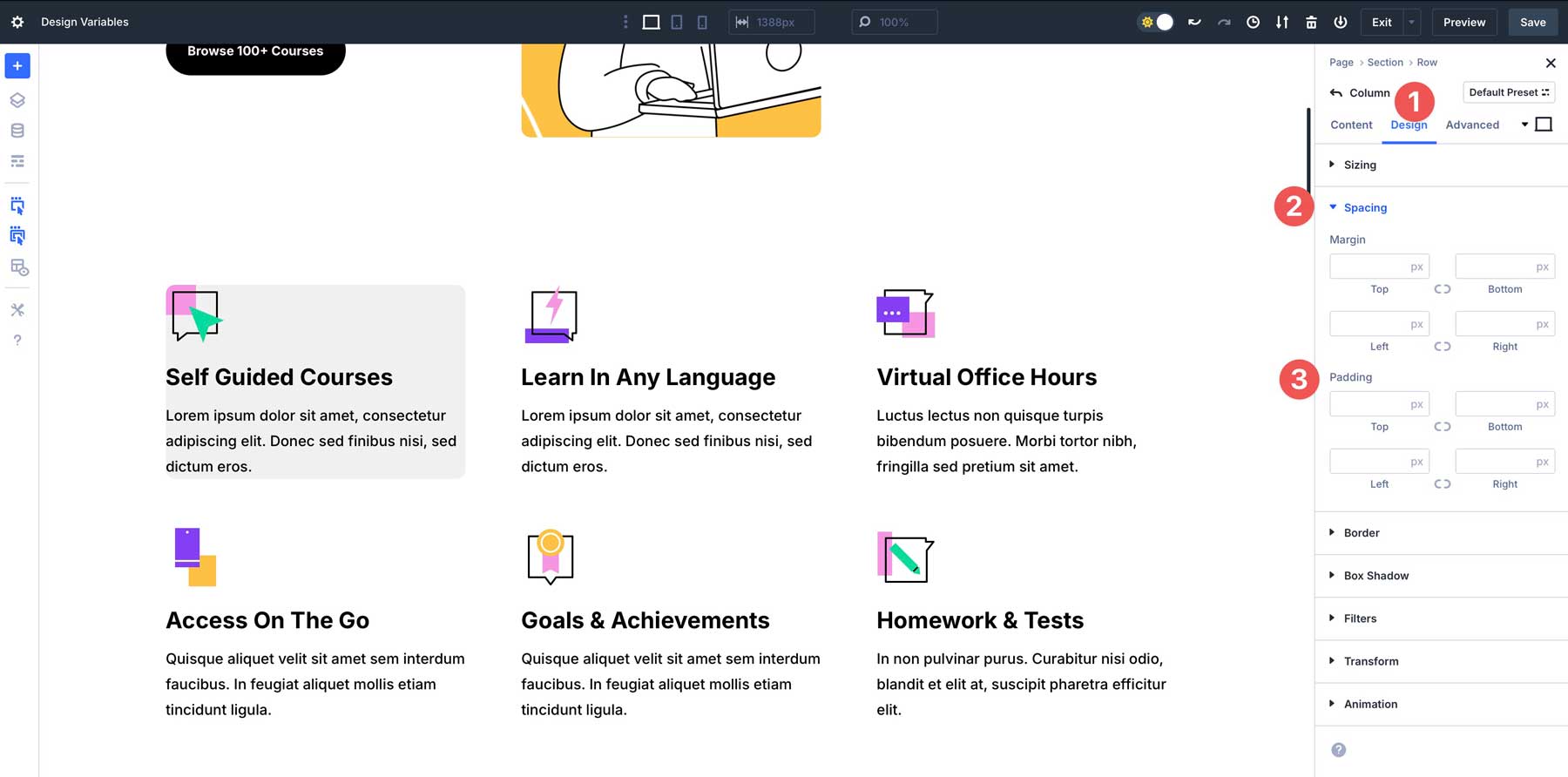Toggle link for margin top and bottom
Screen dimensions: 1568x777
pyautogui.click(x=1443, y=289)
